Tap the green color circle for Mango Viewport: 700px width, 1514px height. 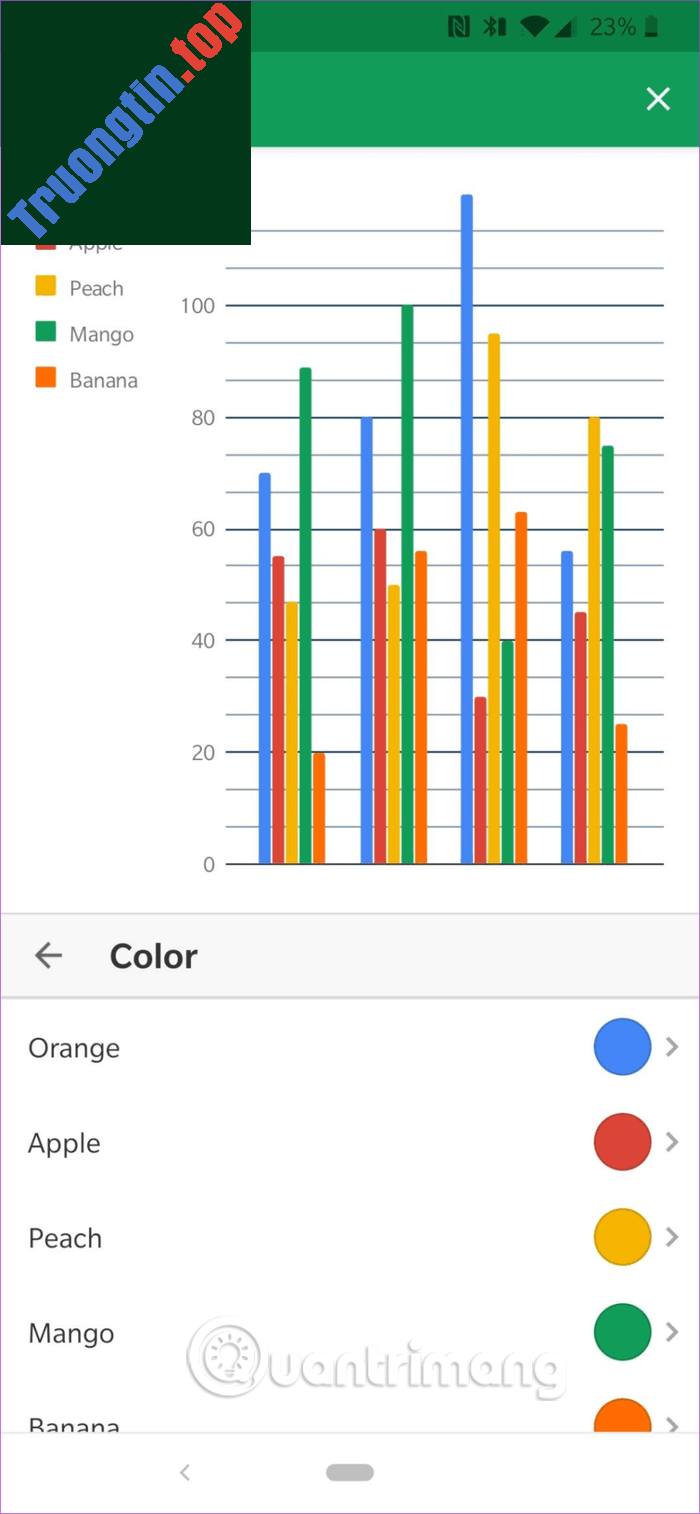coord(622,1332)
